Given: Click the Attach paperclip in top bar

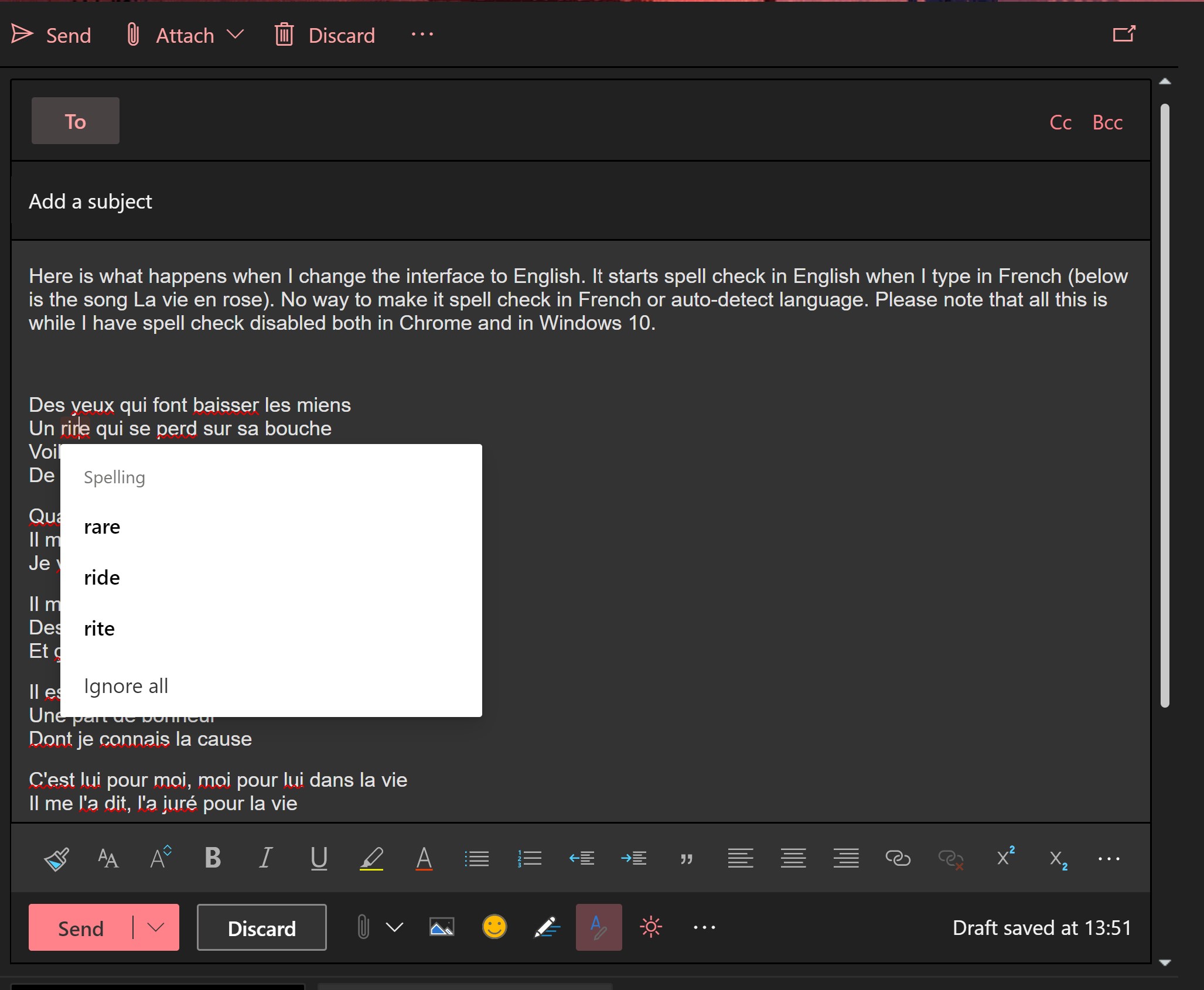Looking at the screenshot, I should (133, 35).
